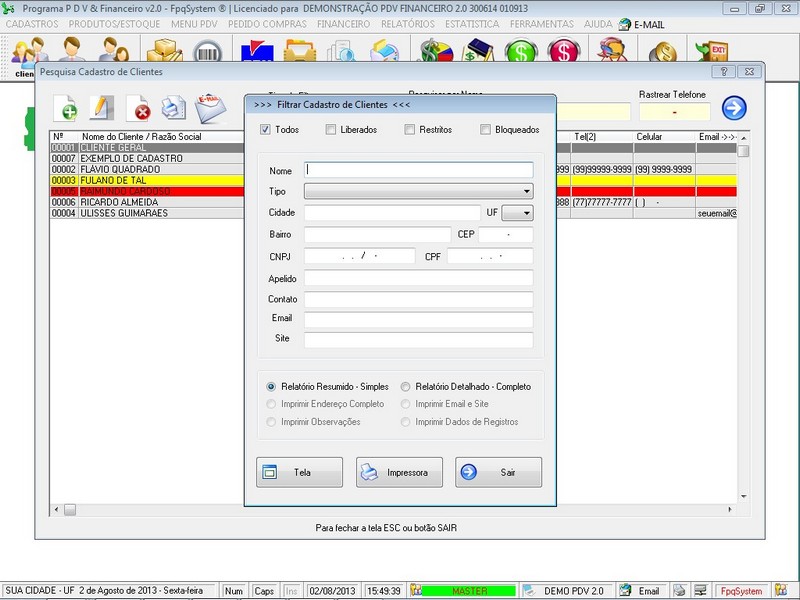The height and width of the screenshot is (600, 800).
Task: Click the single businessman toolbar icon
Action: [72, 50]
